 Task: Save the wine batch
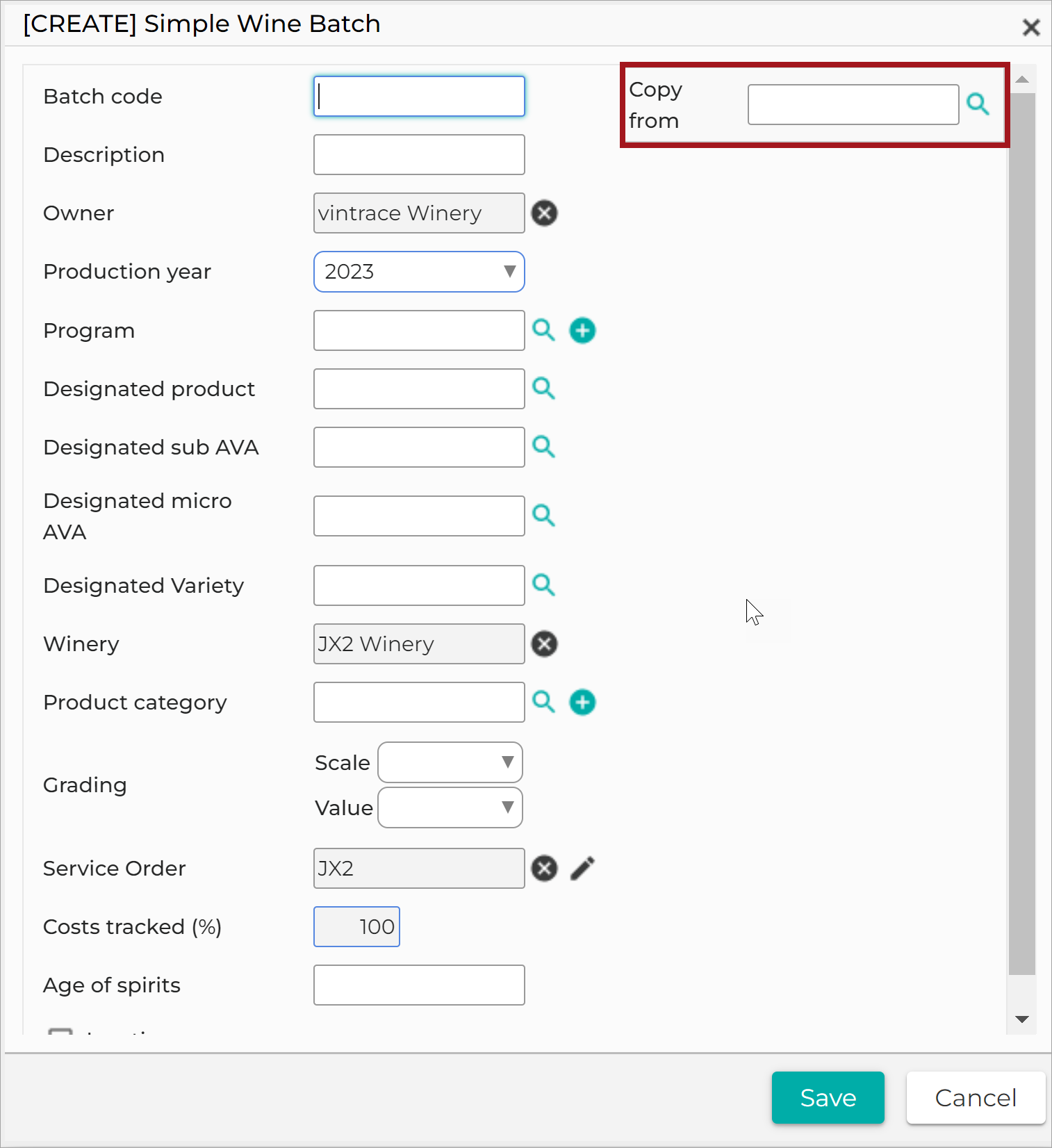click(828, 1097)
